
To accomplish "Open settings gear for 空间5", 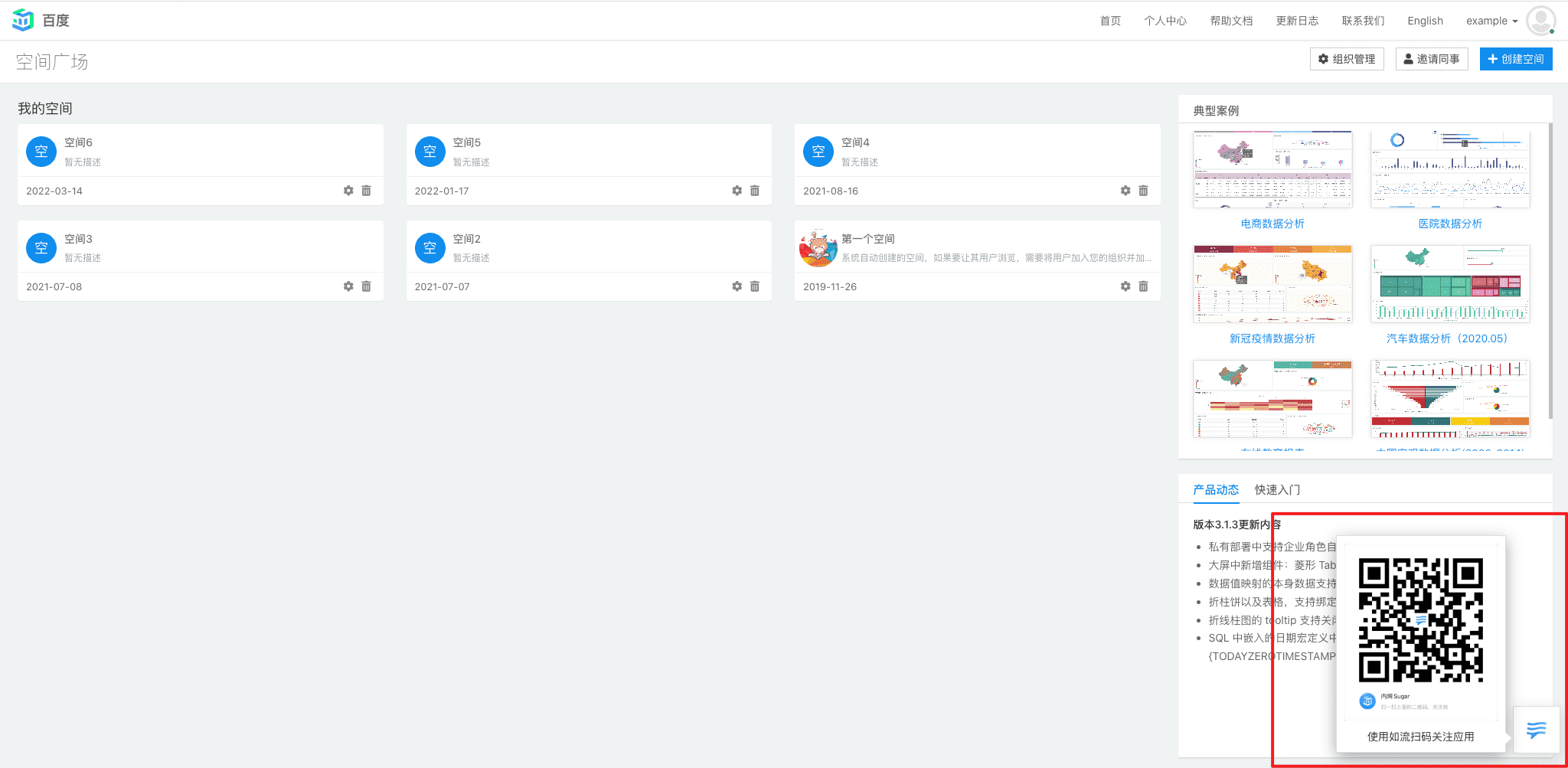I will 737,191.
